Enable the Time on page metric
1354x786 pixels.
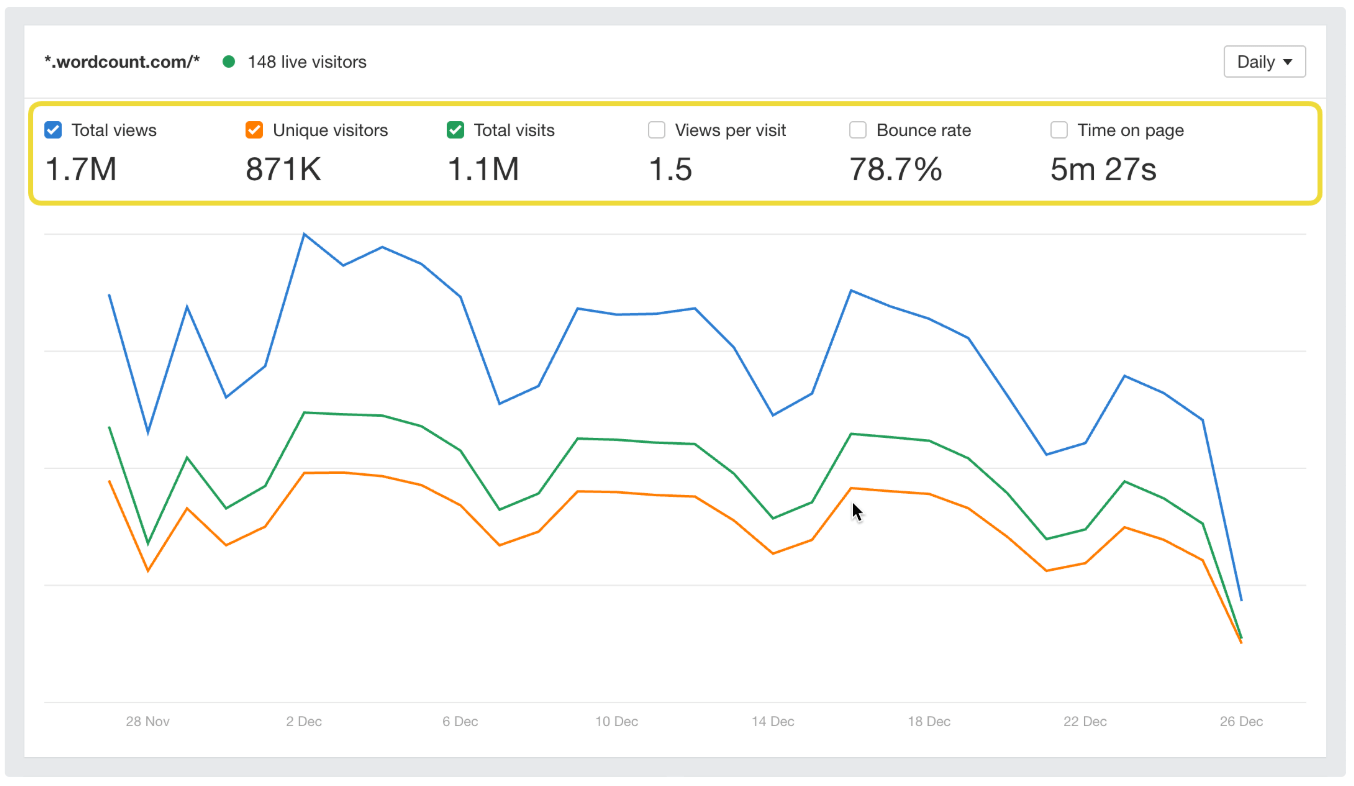[x=1059, y=130]
